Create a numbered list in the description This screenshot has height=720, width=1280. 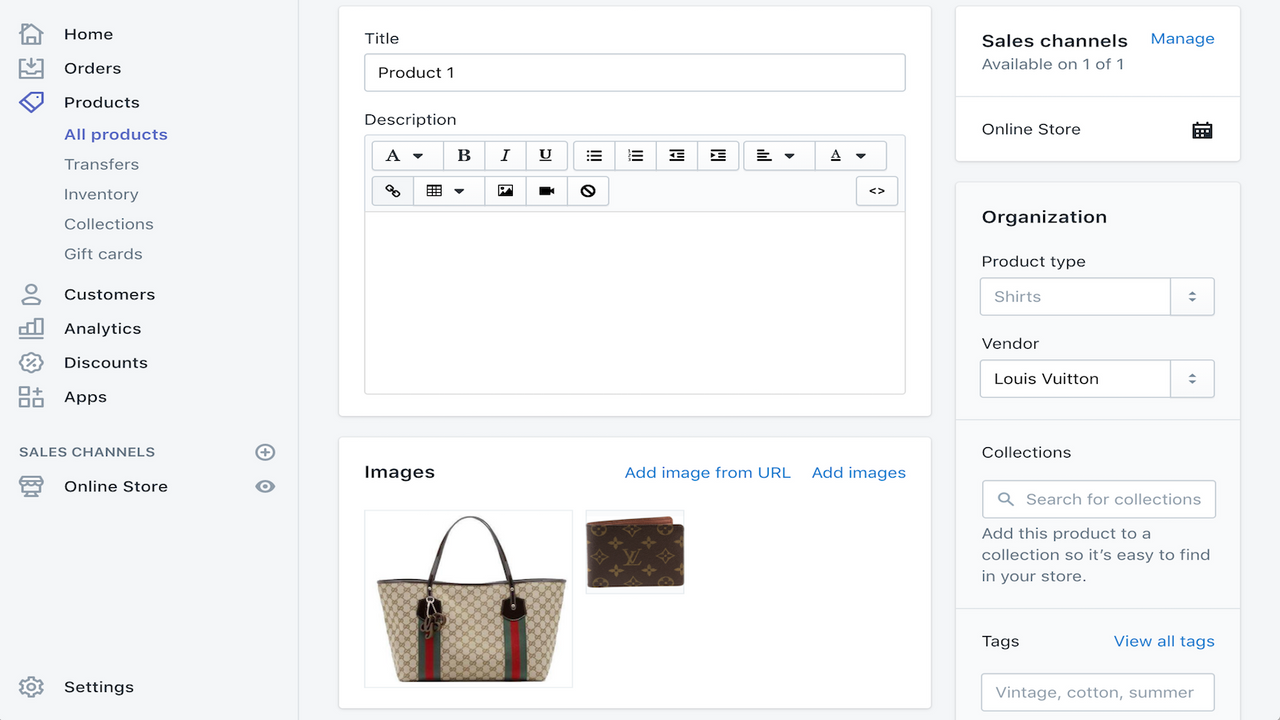635,155
